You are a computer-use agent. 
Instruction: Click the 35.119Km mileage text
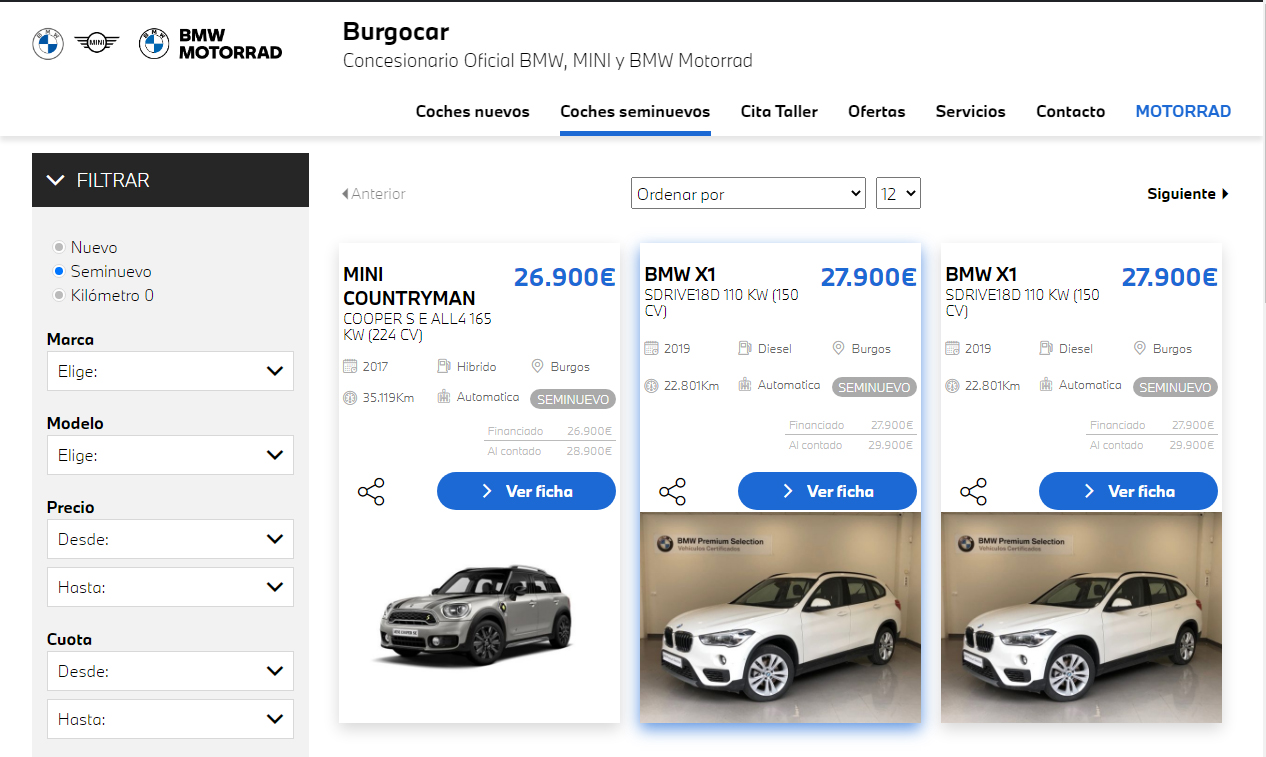point(389,397)
